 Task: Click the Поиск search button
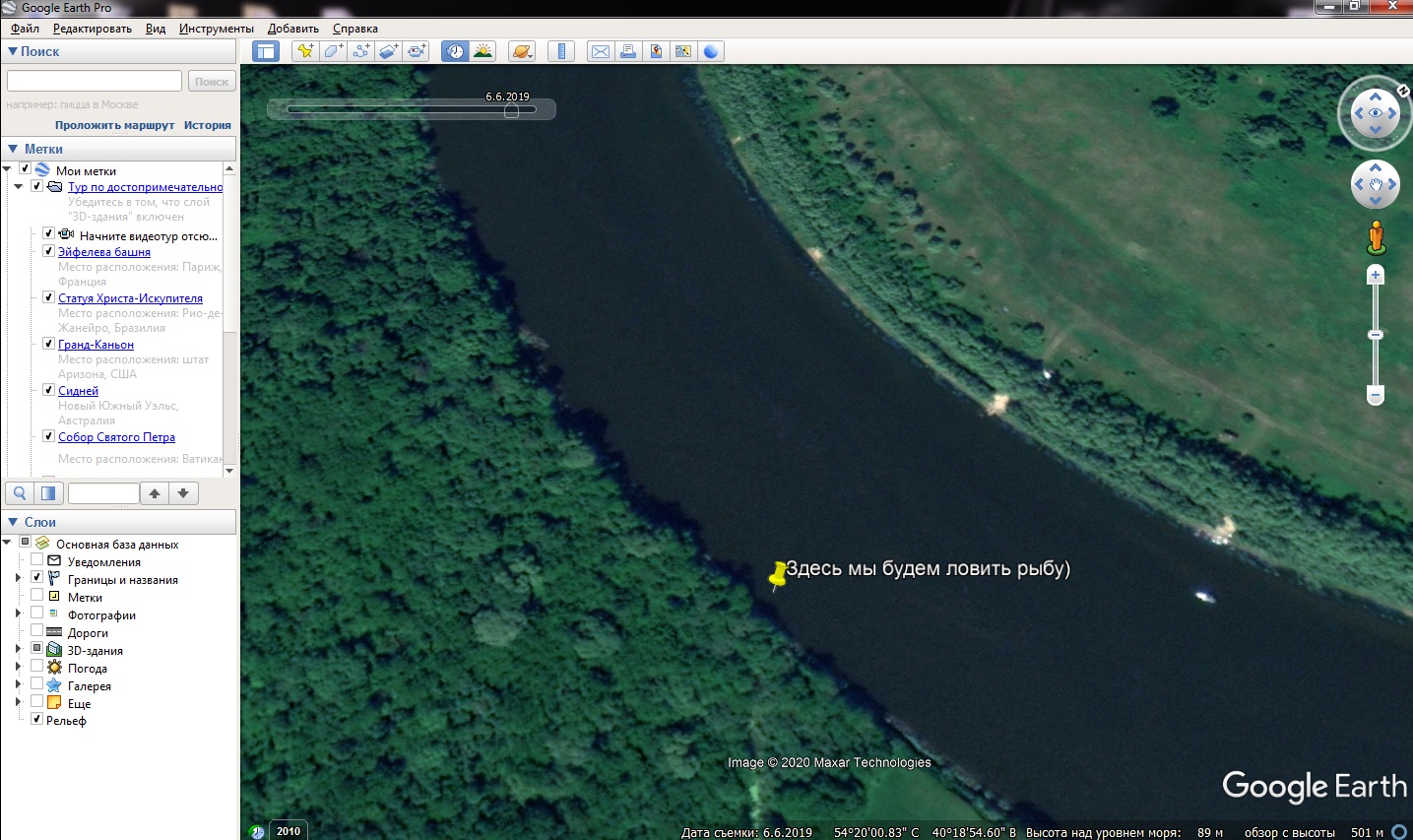(x=212, y=81)
